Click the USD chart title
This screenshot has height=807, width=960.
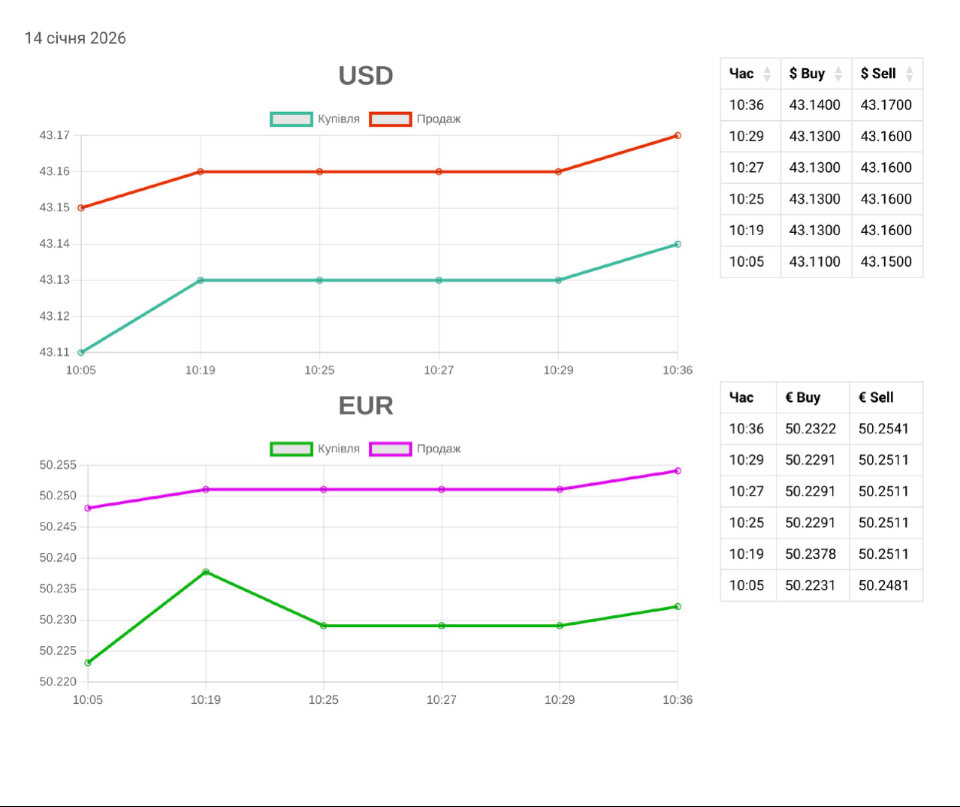click(365, 76)
